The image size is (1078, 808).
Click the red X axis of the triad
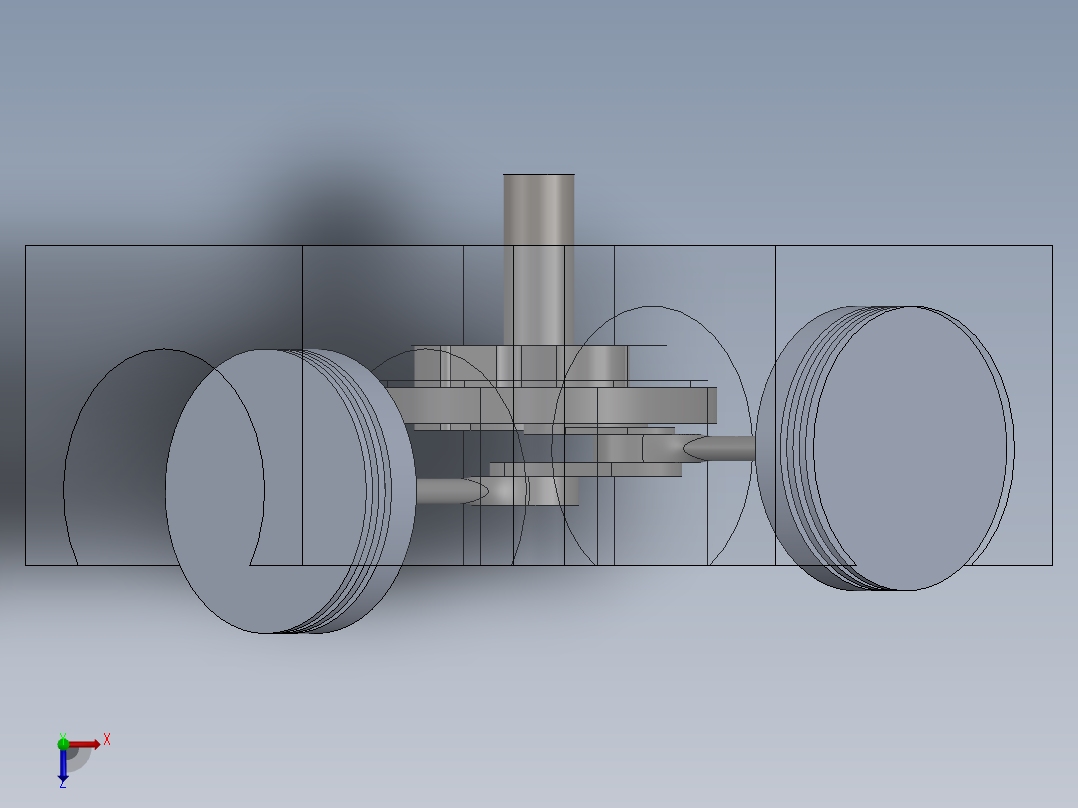tap(84, 745)
